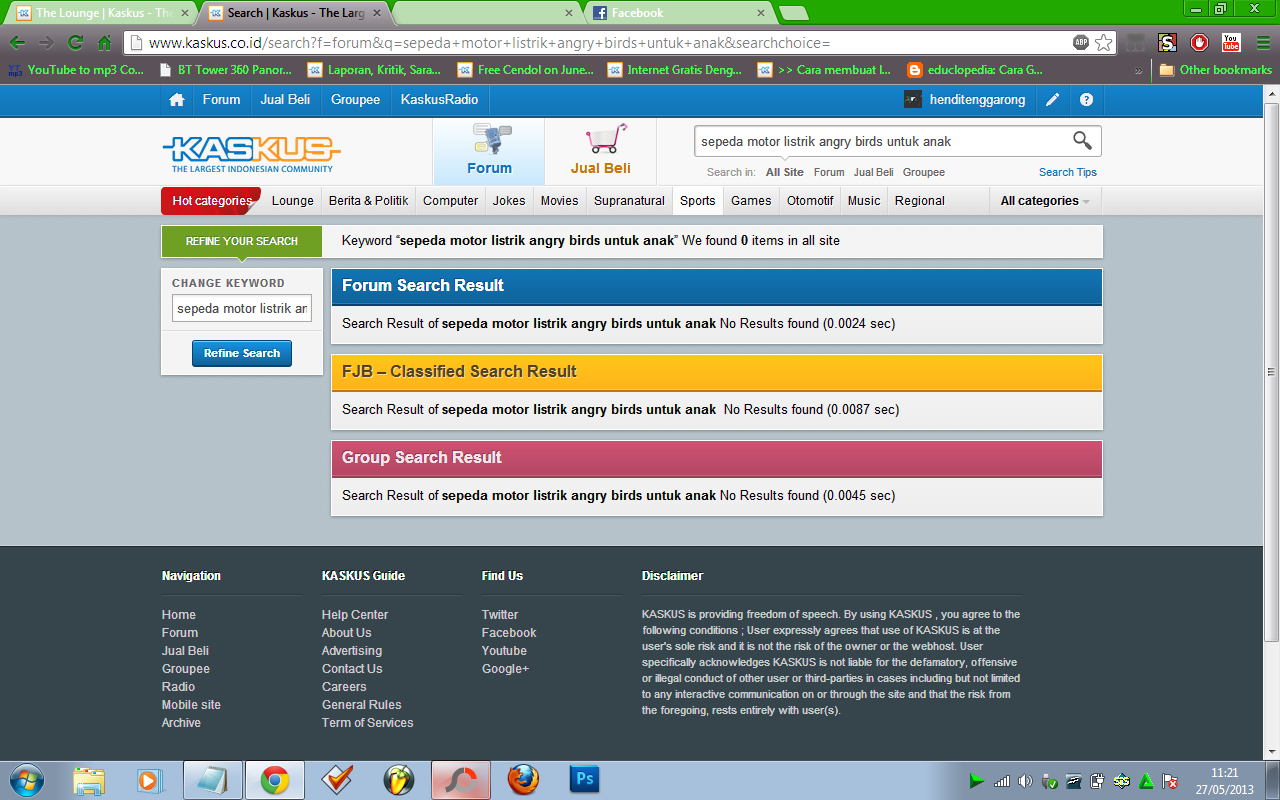Bookmark this page with the star icon
The image size is (1280, 800).
(x=1103, y=42)
